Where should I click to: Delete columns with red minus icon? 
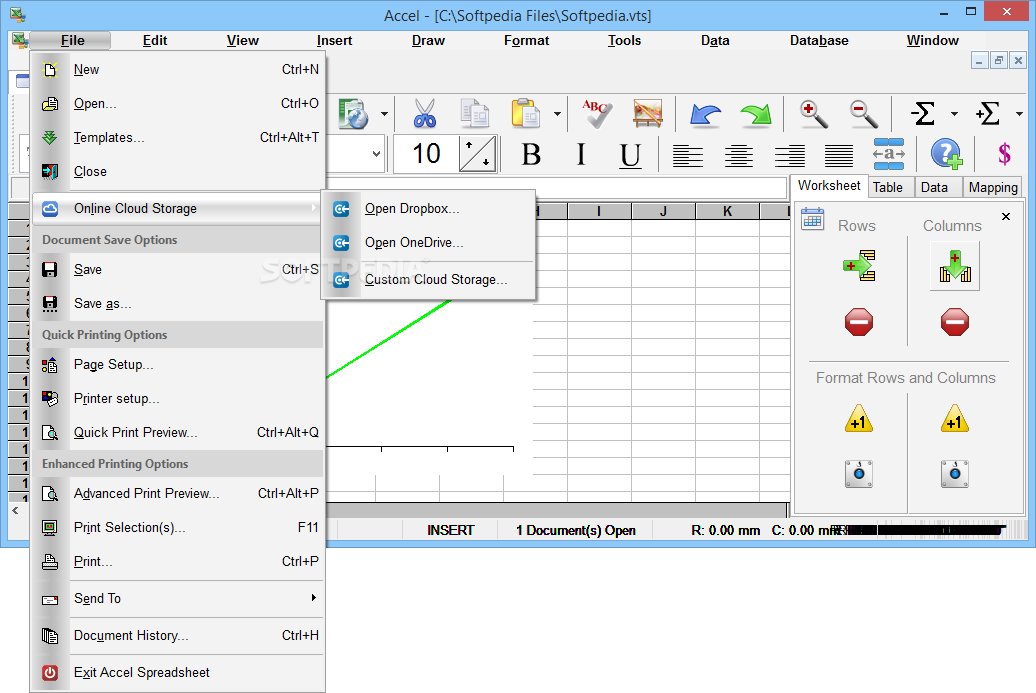pyautogui.click(x=955, y=322)
